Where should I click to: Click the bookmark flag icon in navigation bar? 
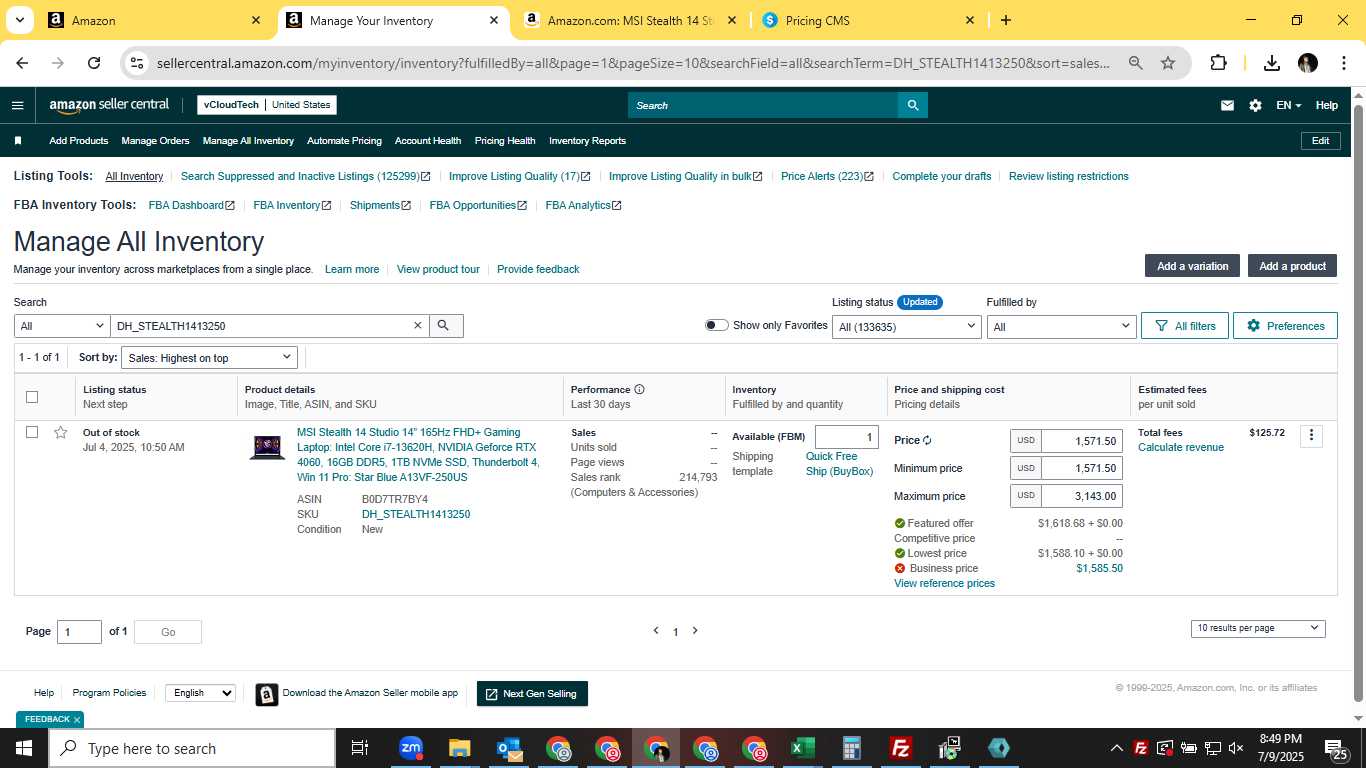click(18, 141)
